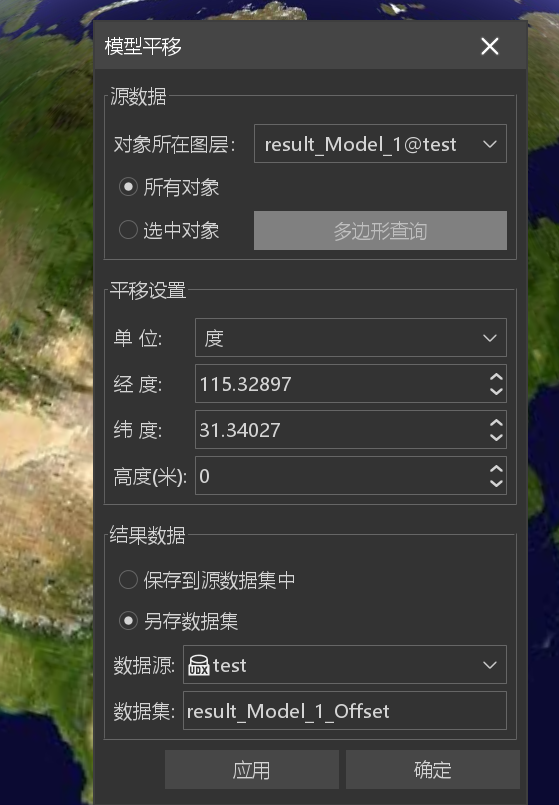
Task: Click the 多边形查询 button
Action: pyautogui.click(x=380, y=231)
